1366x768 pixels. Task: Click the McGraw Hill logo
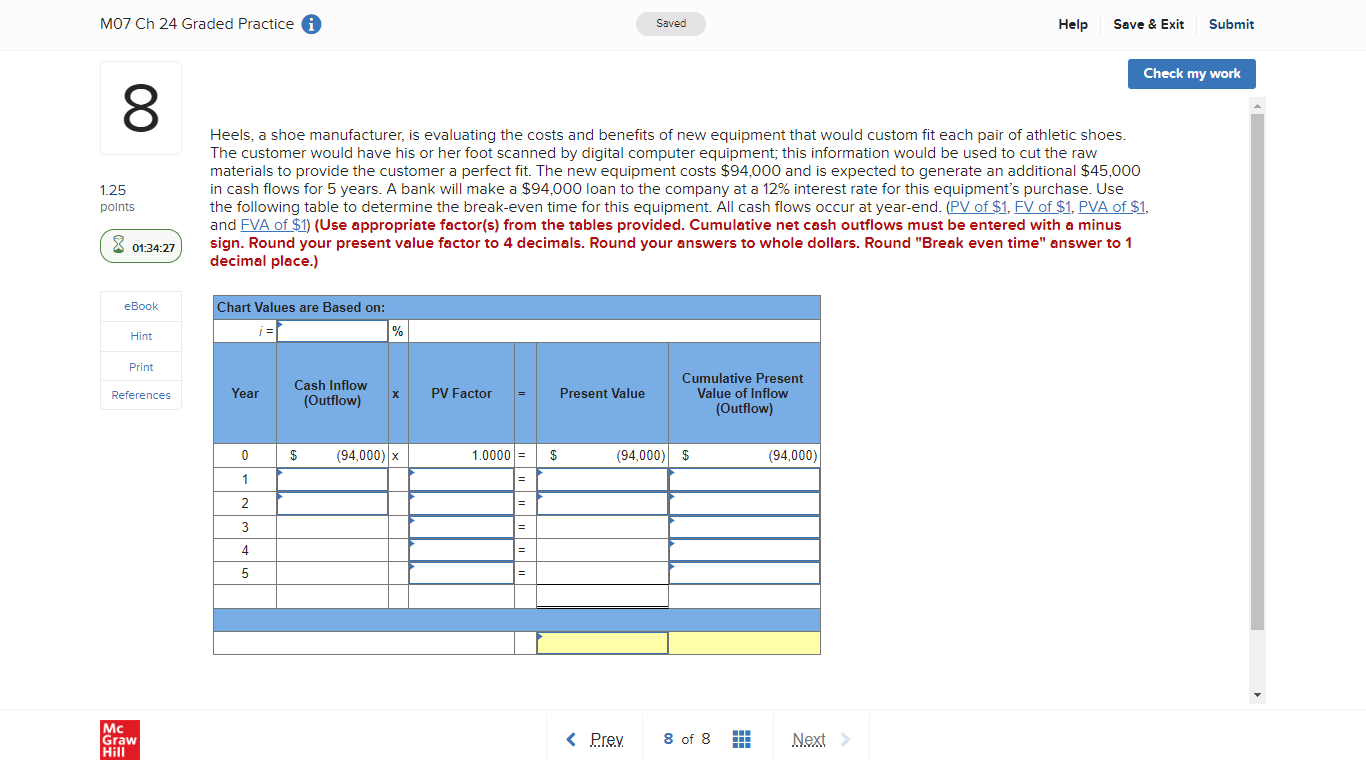(x=119, y=739)
